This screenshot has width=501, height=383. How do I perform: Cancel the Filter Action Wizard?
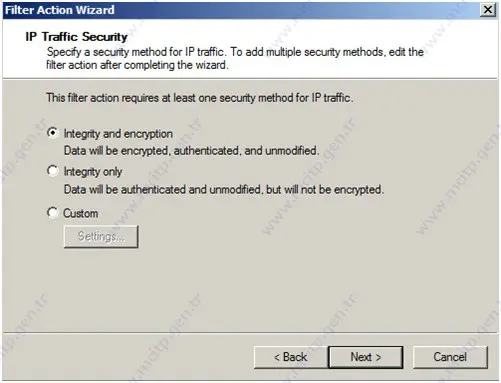coord(450,357)
